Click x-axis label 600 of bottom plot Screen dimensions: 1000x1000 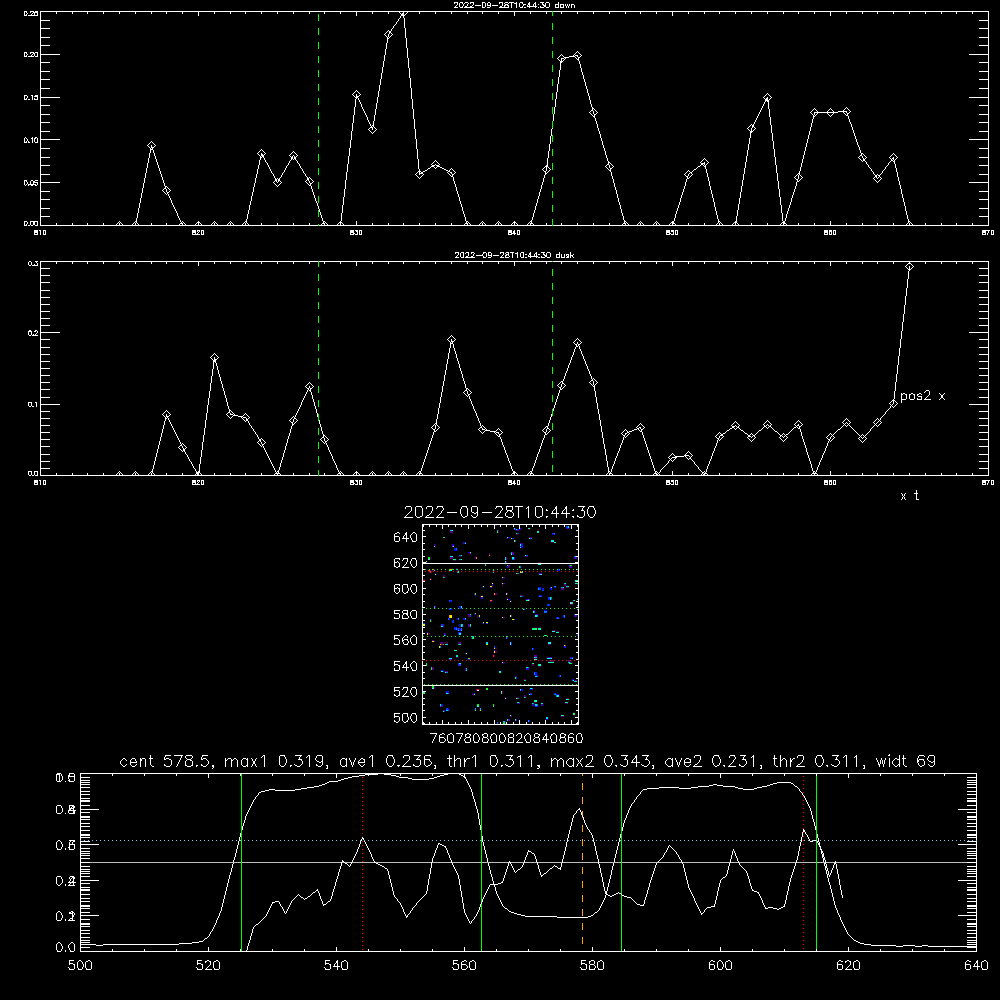(x=720, y=966)
